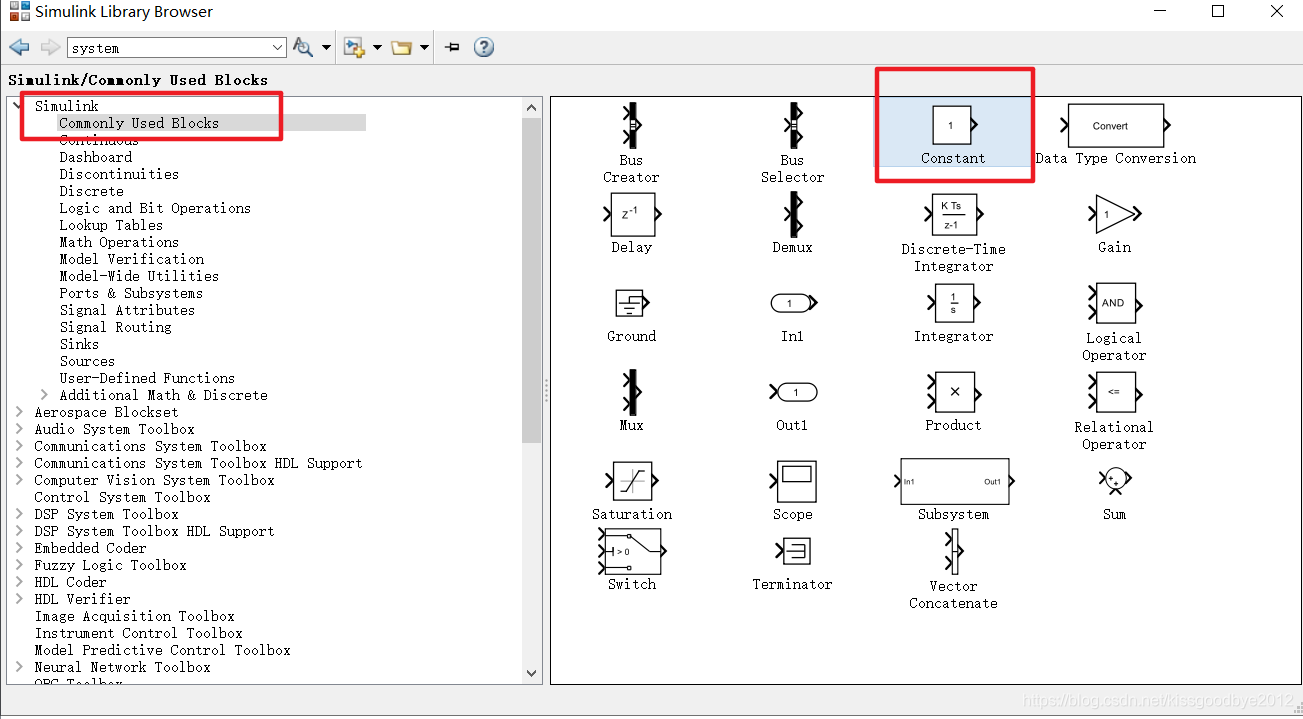
Task: Open the search box dropdown arrow
Action: pyautogui.click(x=278, y=47)
